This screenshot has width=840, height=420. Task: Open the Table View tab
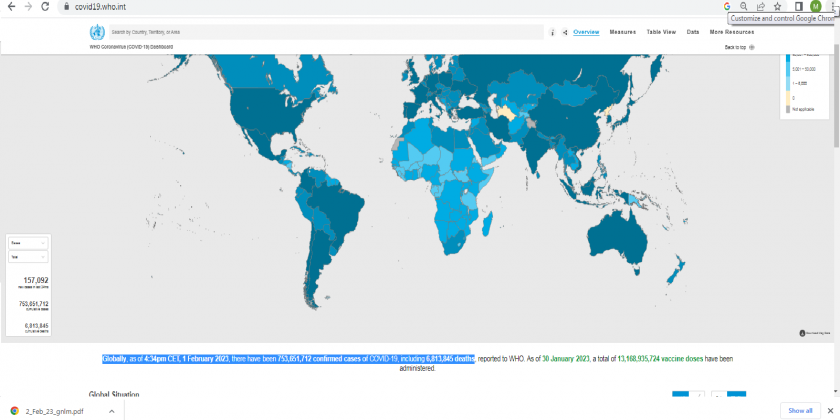(661, 32)
